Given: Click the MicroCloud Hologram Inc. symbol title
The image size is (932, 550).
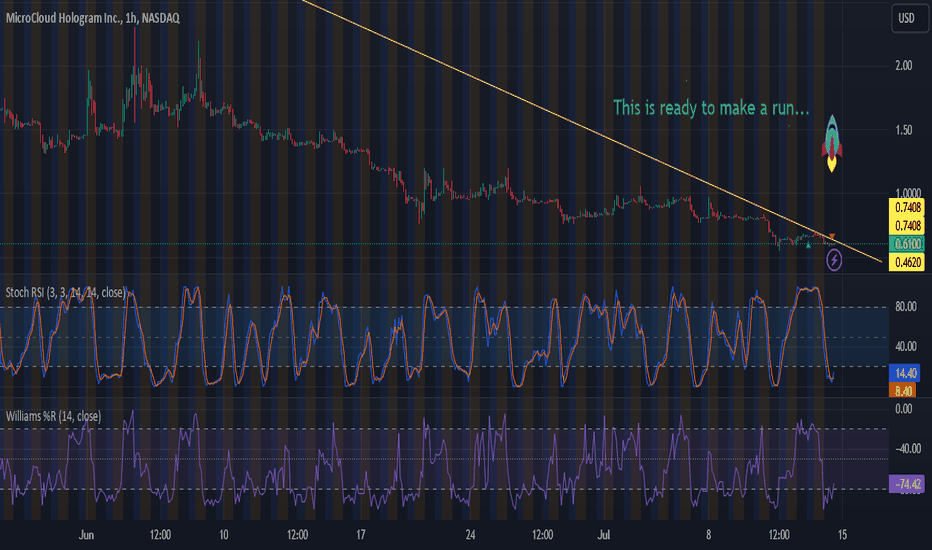Looking at the screenshot, I should (x=93, y=18).
